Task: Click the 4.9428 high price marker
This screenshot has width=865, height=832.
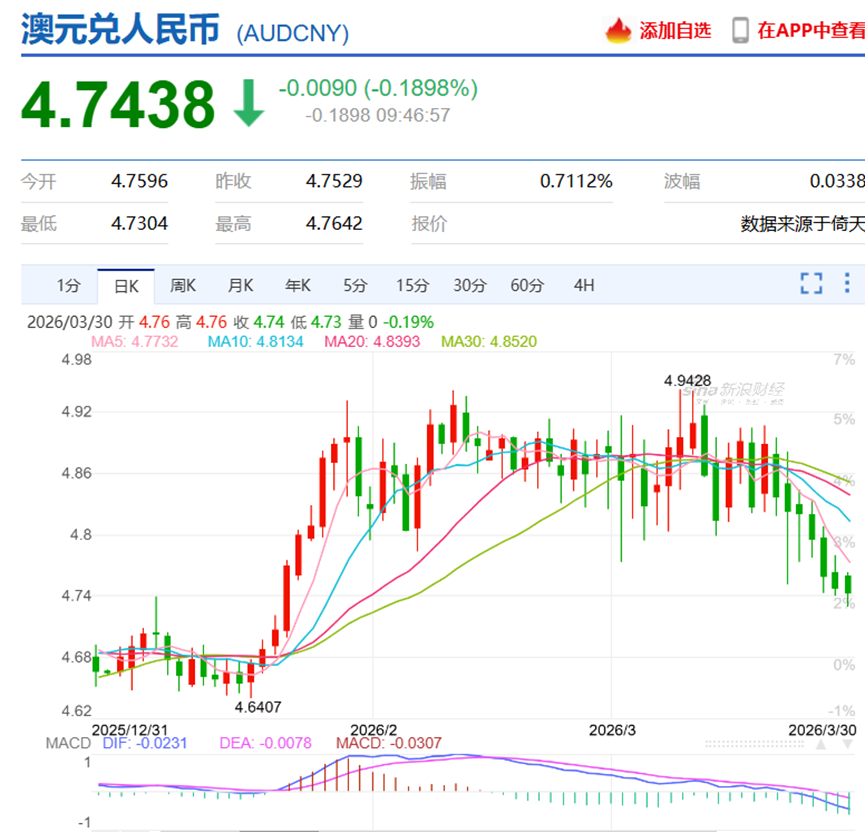Action: (688, 380)
